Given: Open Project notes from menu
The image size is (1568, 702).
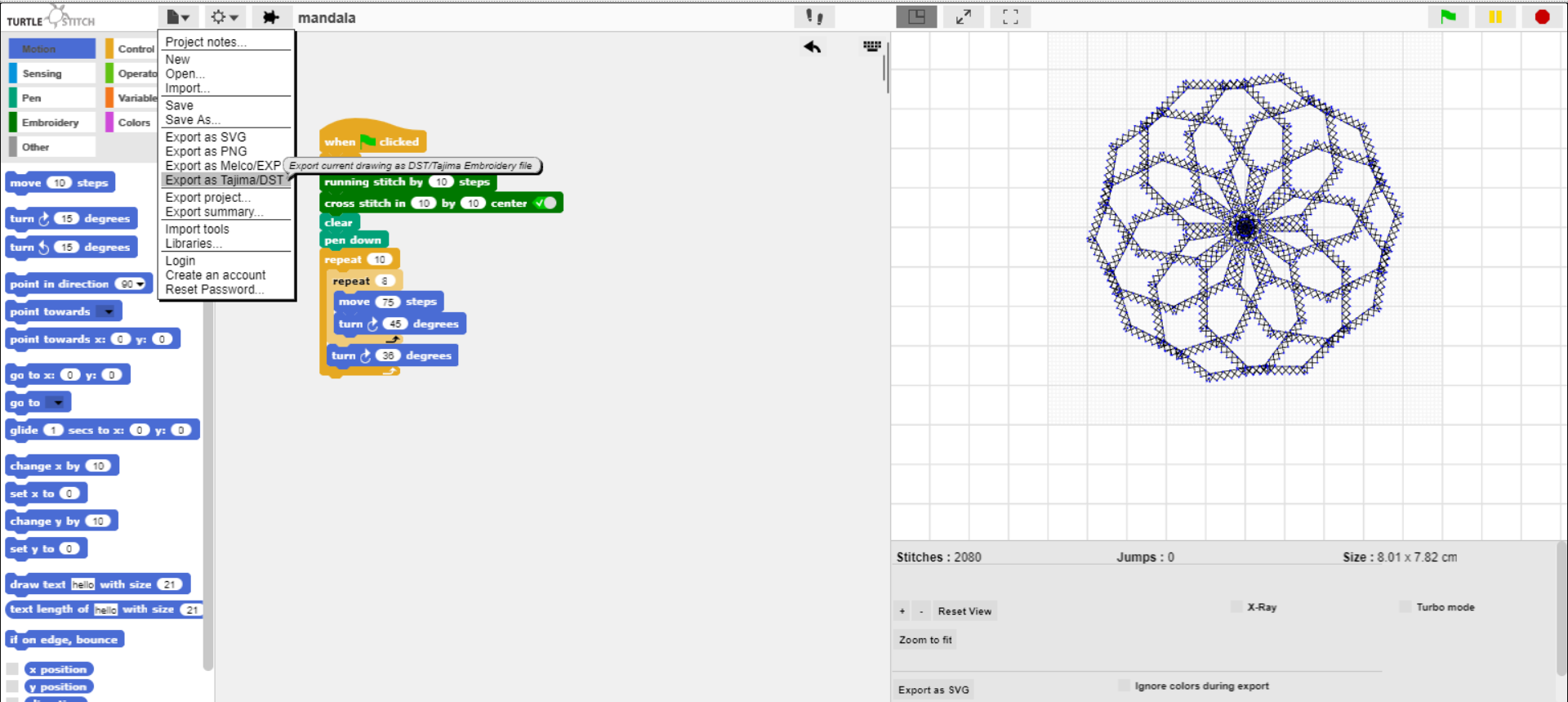Looking at the screenshot, I should click(206, 42).
